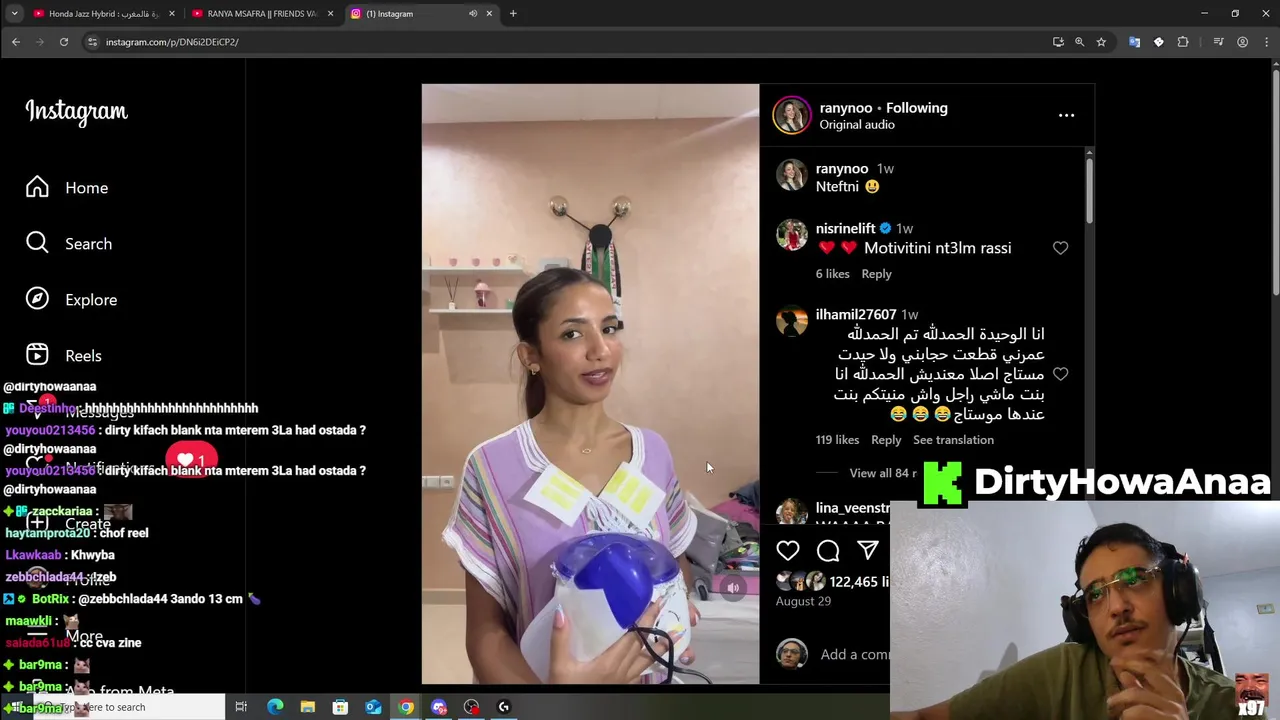Reply to nisrinelift's comment
This screenshot has width=1280, height=720.
pos(876,274)
